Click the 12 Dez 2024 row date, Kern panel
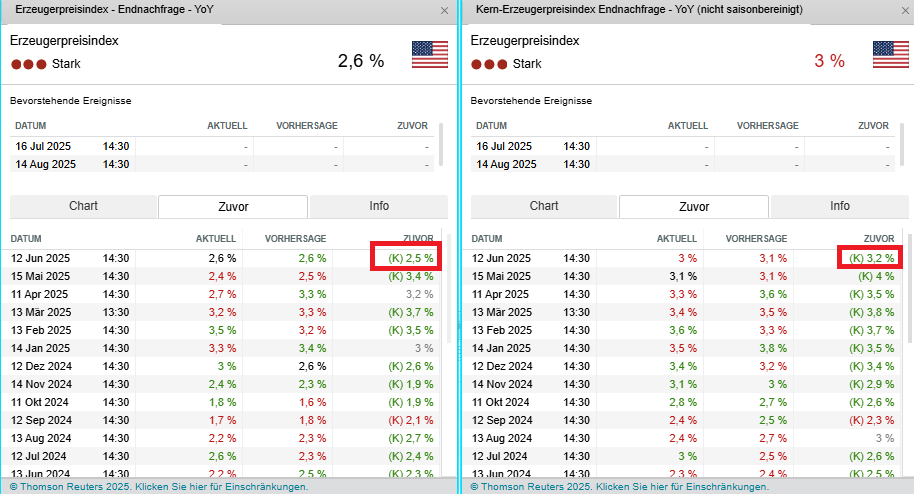The height and width of the screenshot is (494, 914). (x=502, y=367)
